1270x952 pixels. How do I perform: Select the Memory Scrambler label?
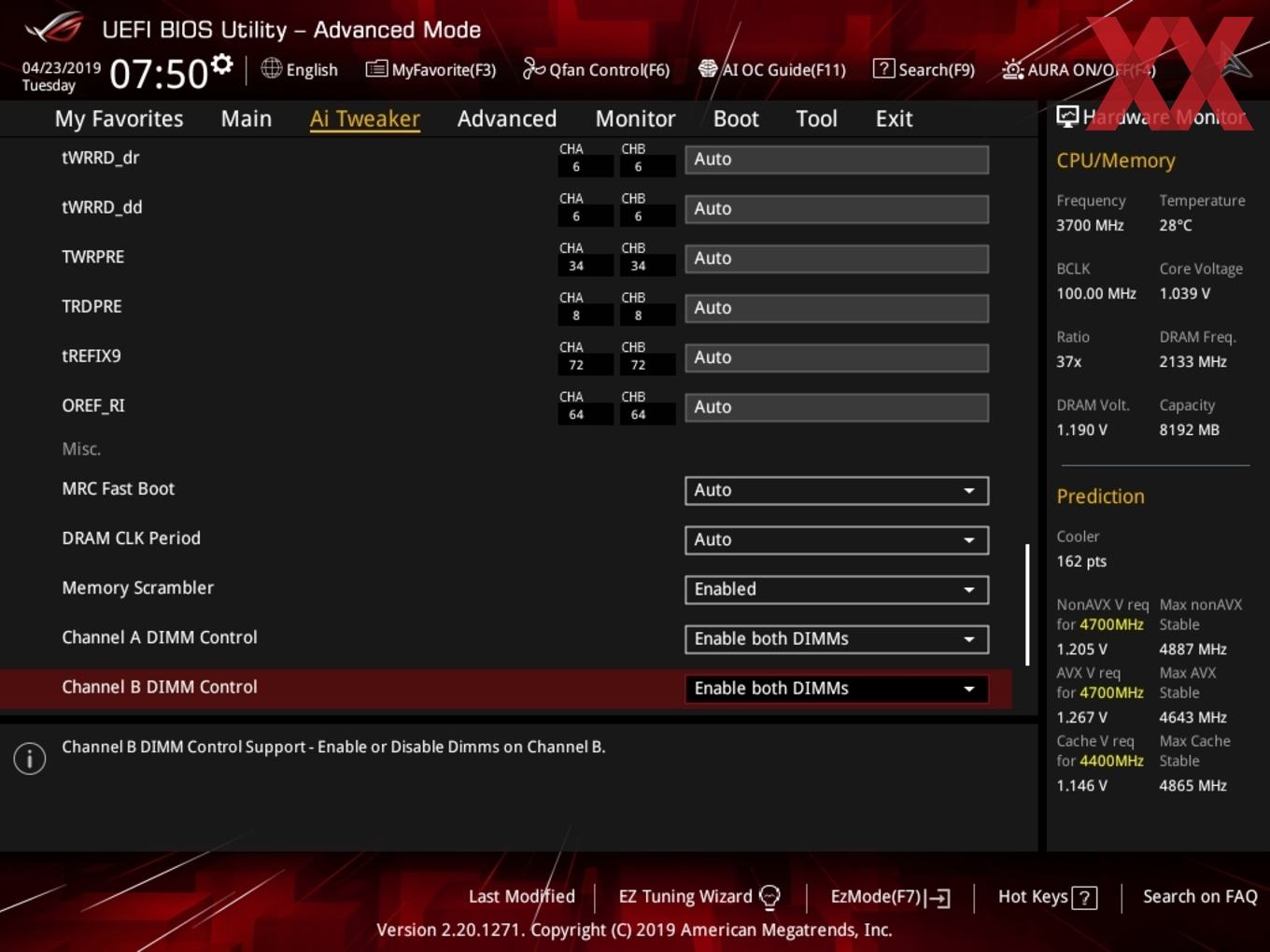(138, 588)
